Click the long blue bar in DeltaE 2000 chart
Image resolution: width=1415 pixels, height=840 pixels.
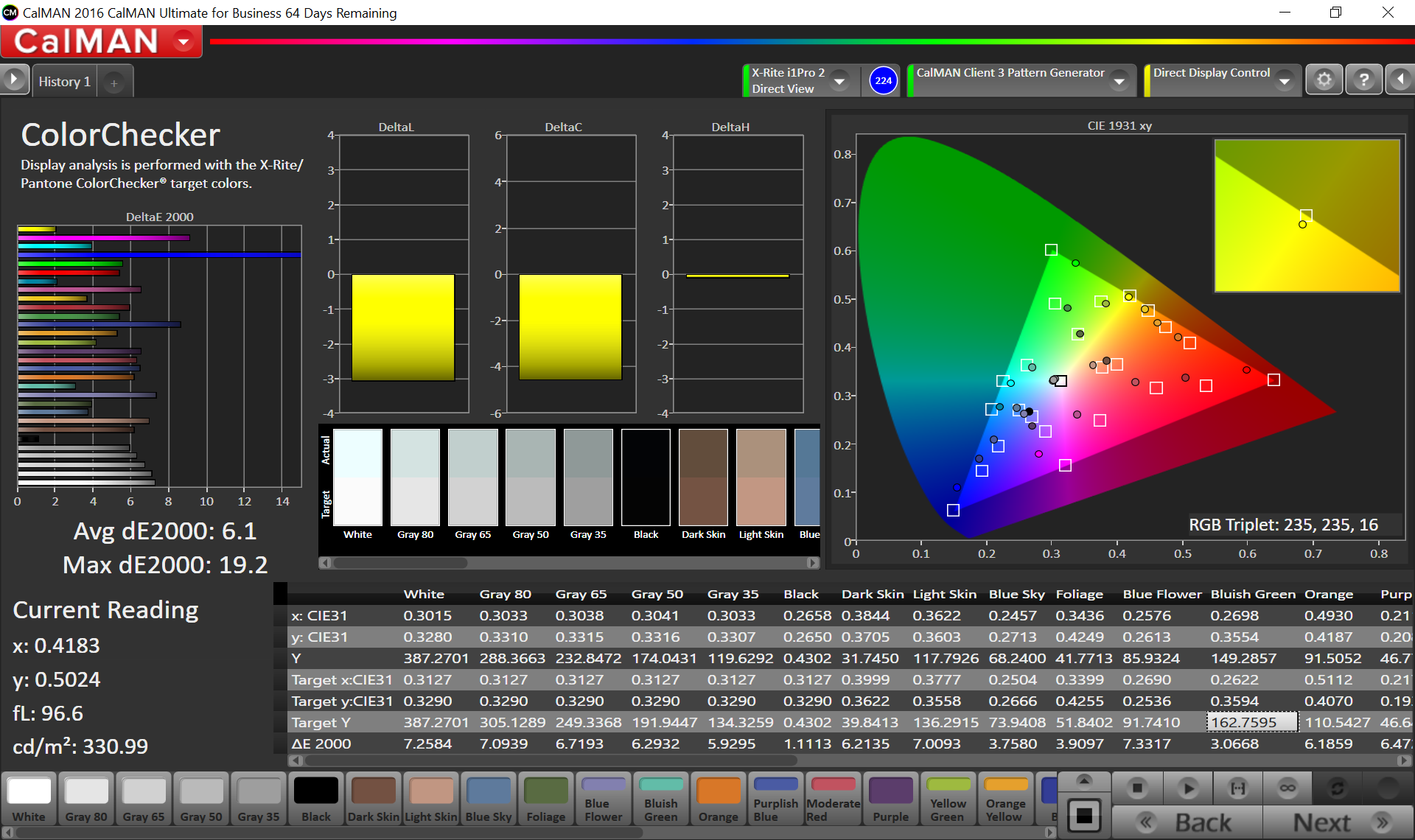[159, 255]
